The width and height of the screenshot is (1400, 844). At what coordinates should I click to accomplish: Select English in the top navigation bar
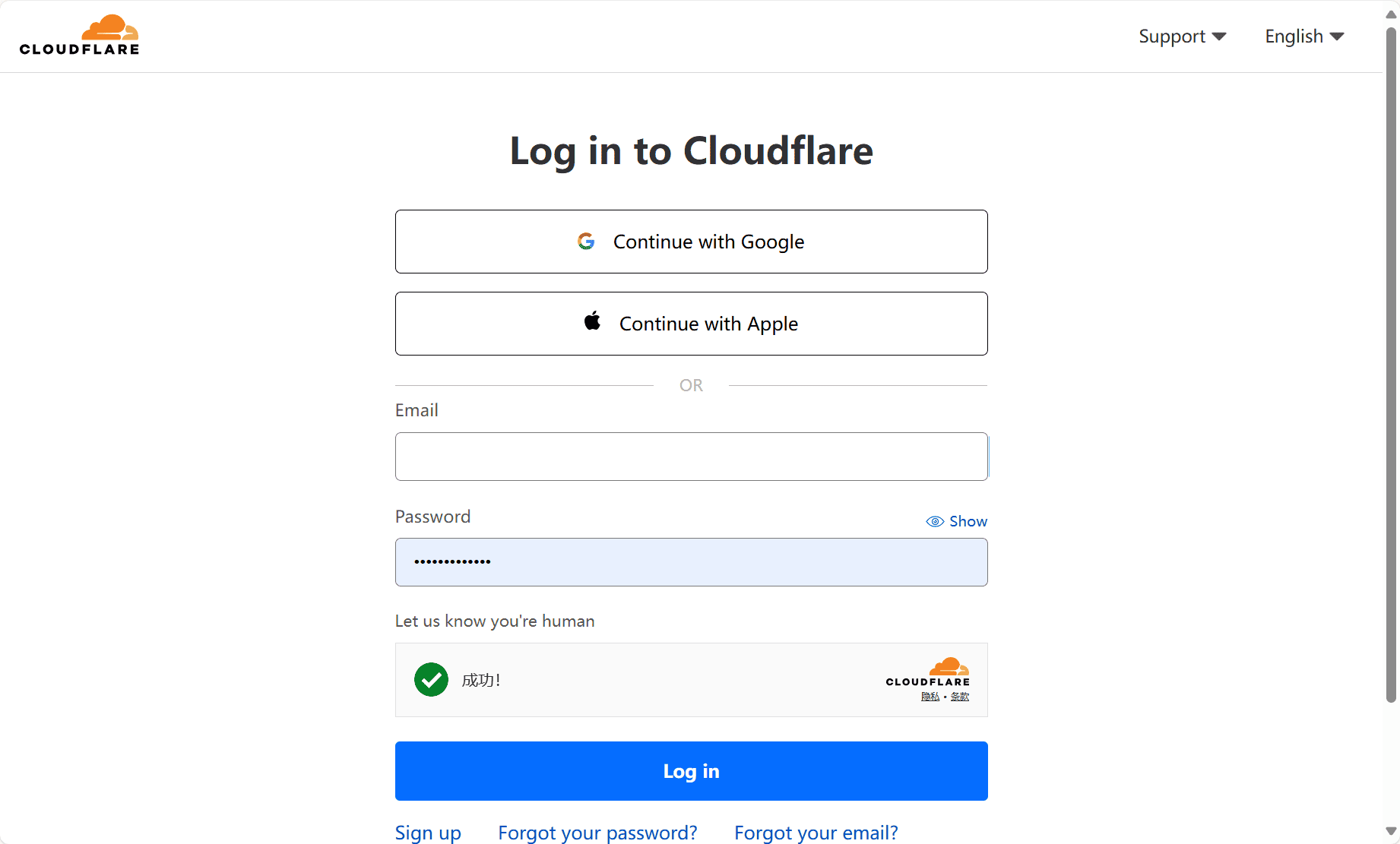click(x=1292, y=36)
